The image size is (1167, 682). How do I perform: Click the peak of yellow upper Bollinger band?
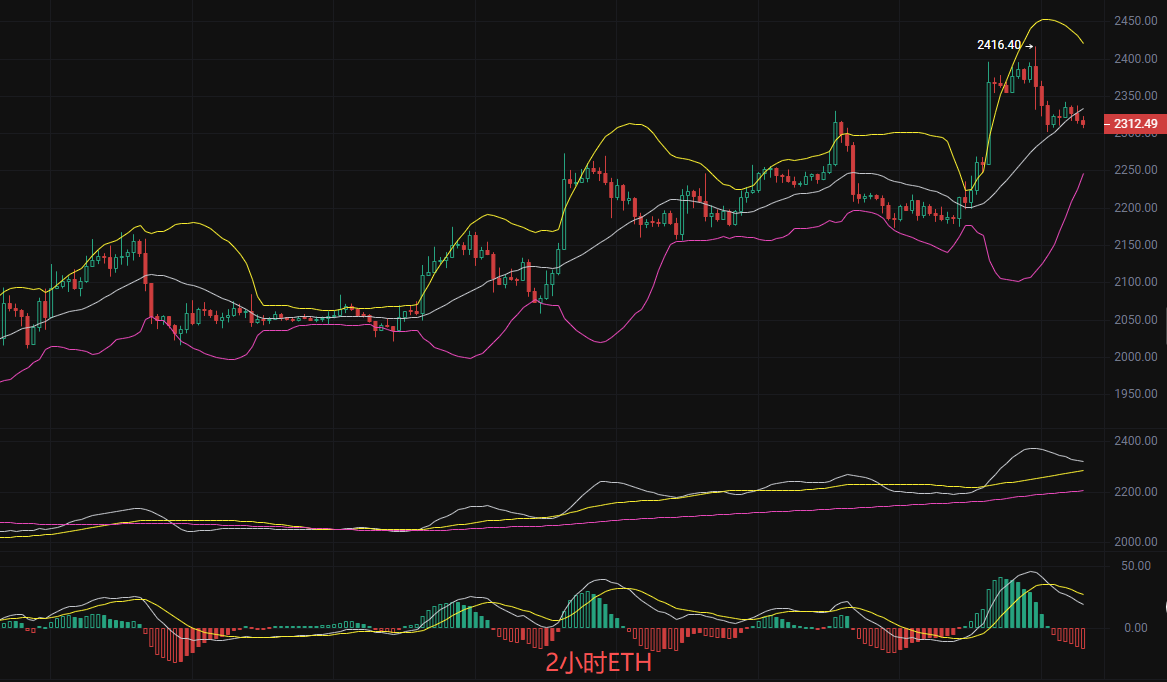[1046, 20]
